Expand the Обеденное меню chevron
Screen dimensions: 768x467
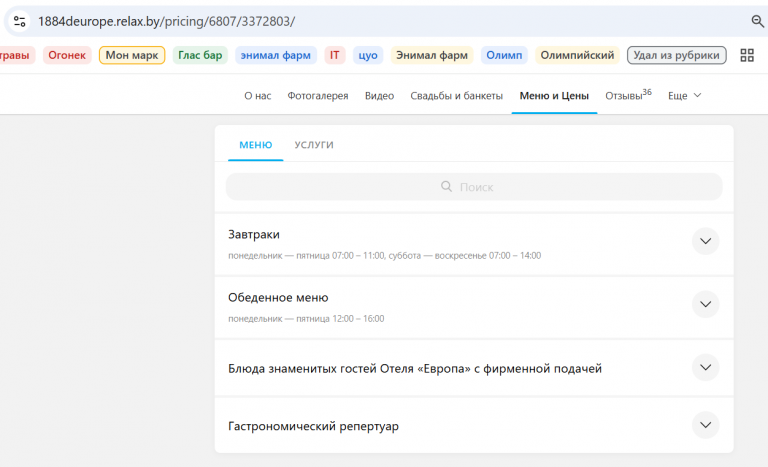(705, 304)
